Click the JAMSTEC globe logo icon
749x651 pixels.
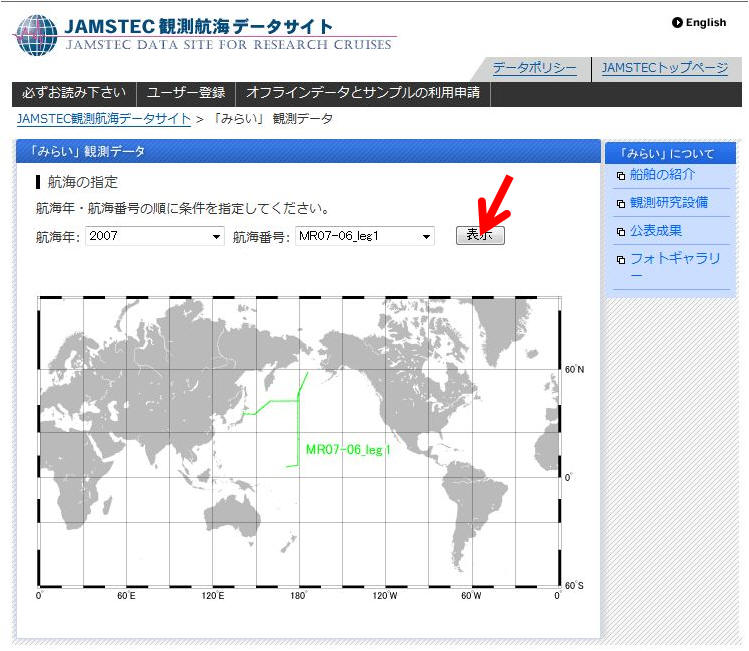point(38,34)
